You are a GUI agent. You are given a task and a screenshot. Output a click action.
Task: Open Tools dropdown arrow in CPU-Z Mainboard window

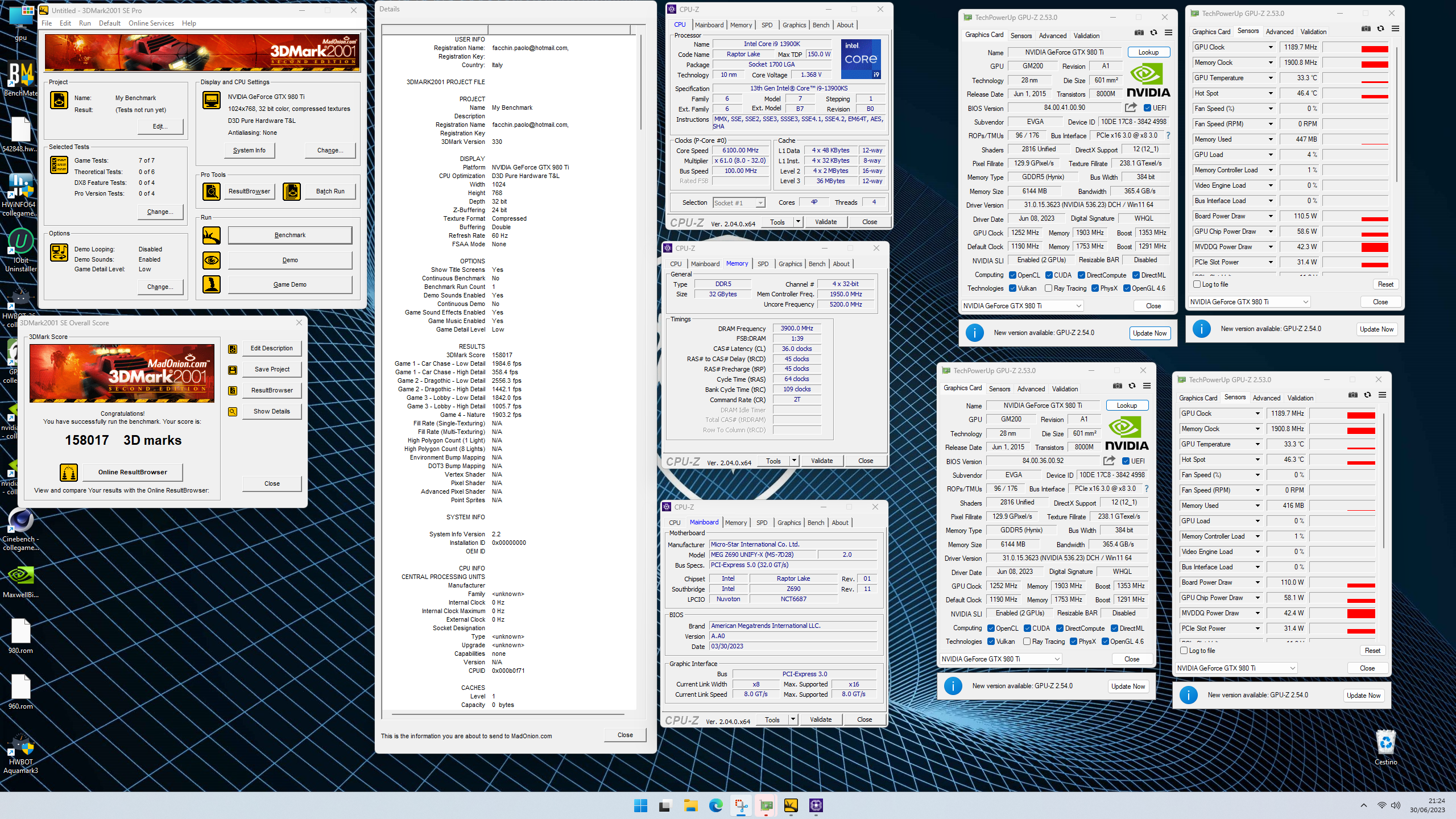793,719
